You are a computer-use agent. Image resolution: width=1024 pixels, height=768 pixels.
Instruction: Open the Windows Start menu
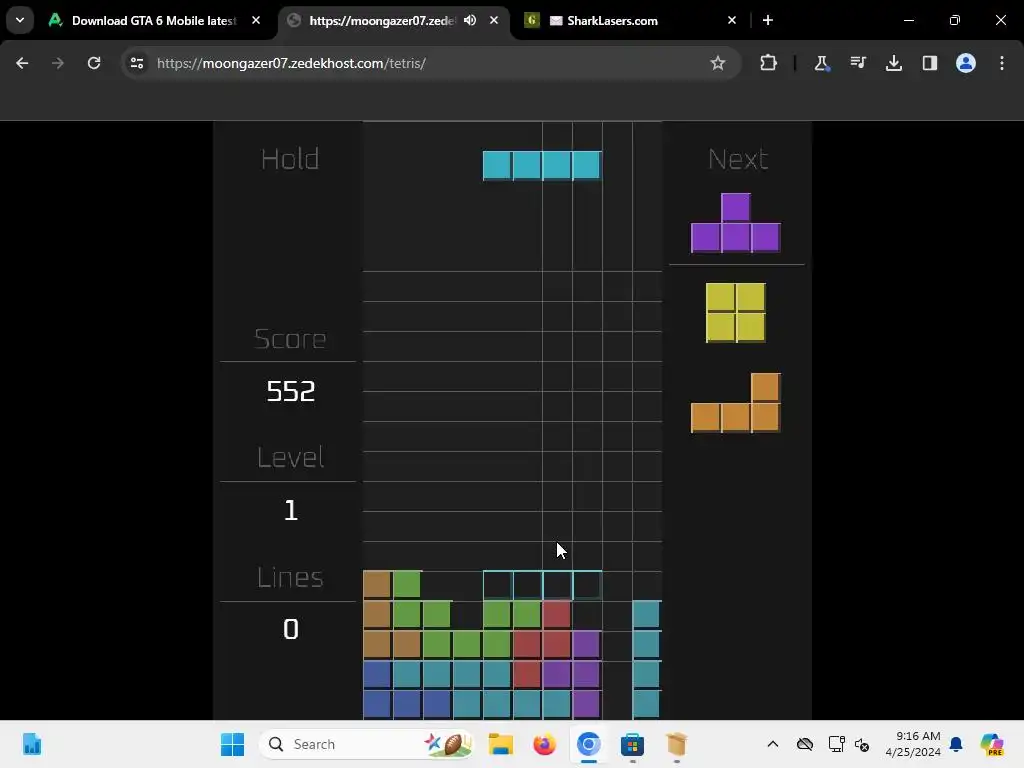tap(232, 744)
